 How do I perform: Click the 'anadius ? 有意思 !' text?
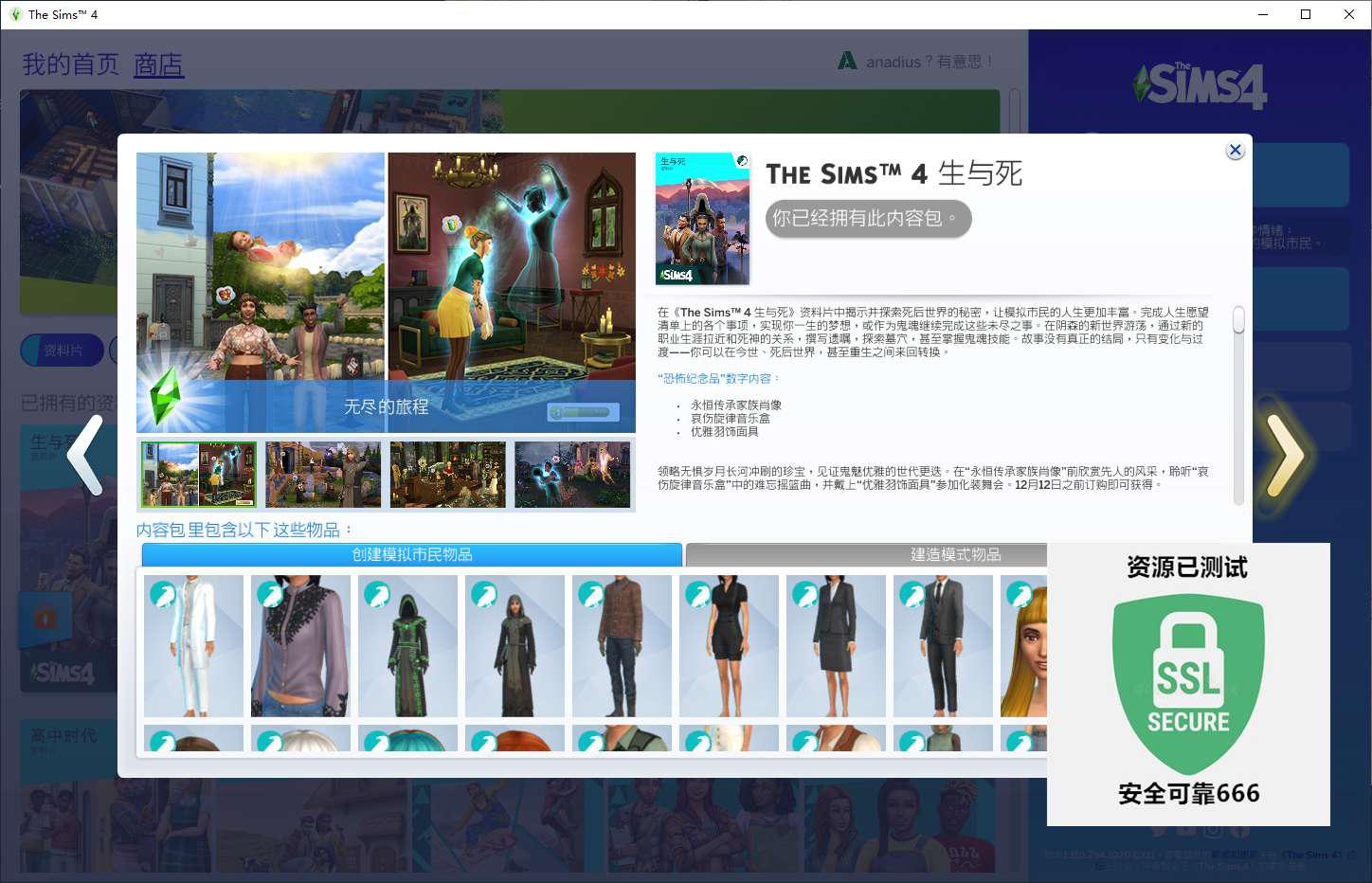pos(930,62)
